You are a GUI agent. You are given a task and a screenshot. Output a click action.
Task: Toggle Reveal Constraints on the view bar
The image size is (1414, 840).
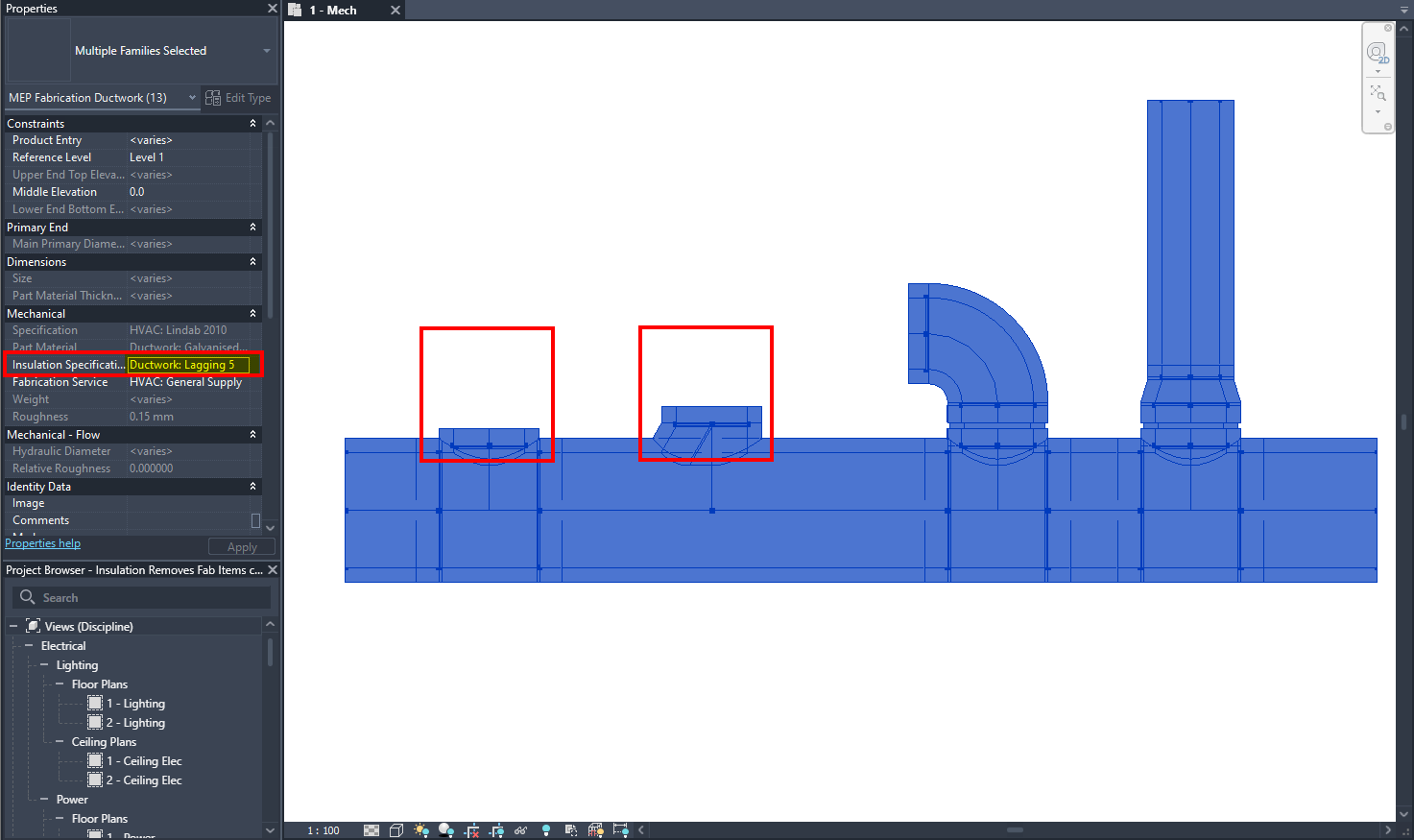(620, 829)
